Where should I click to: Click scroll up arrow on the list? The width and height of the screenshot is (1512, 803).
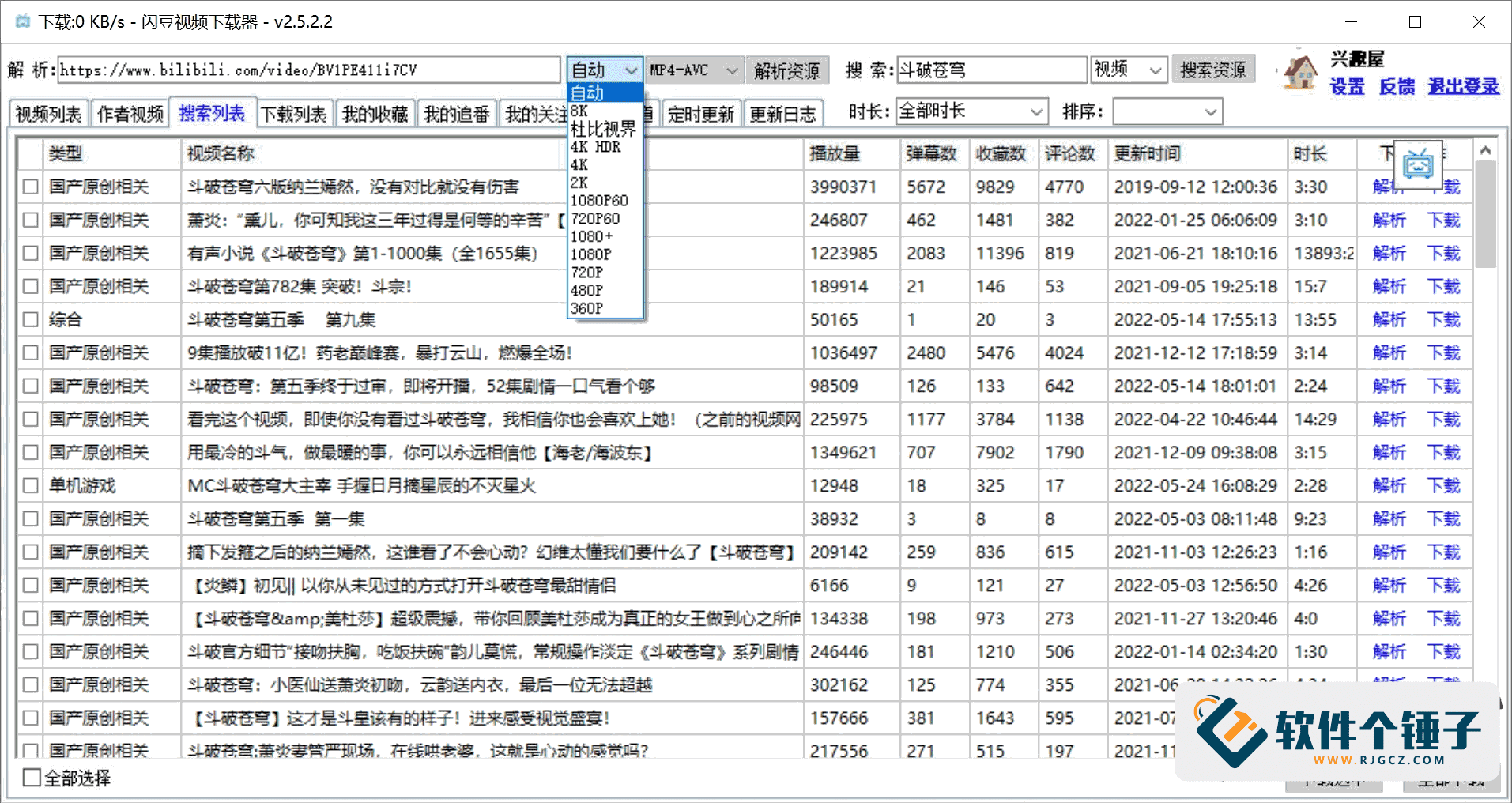coord(1485,150)
